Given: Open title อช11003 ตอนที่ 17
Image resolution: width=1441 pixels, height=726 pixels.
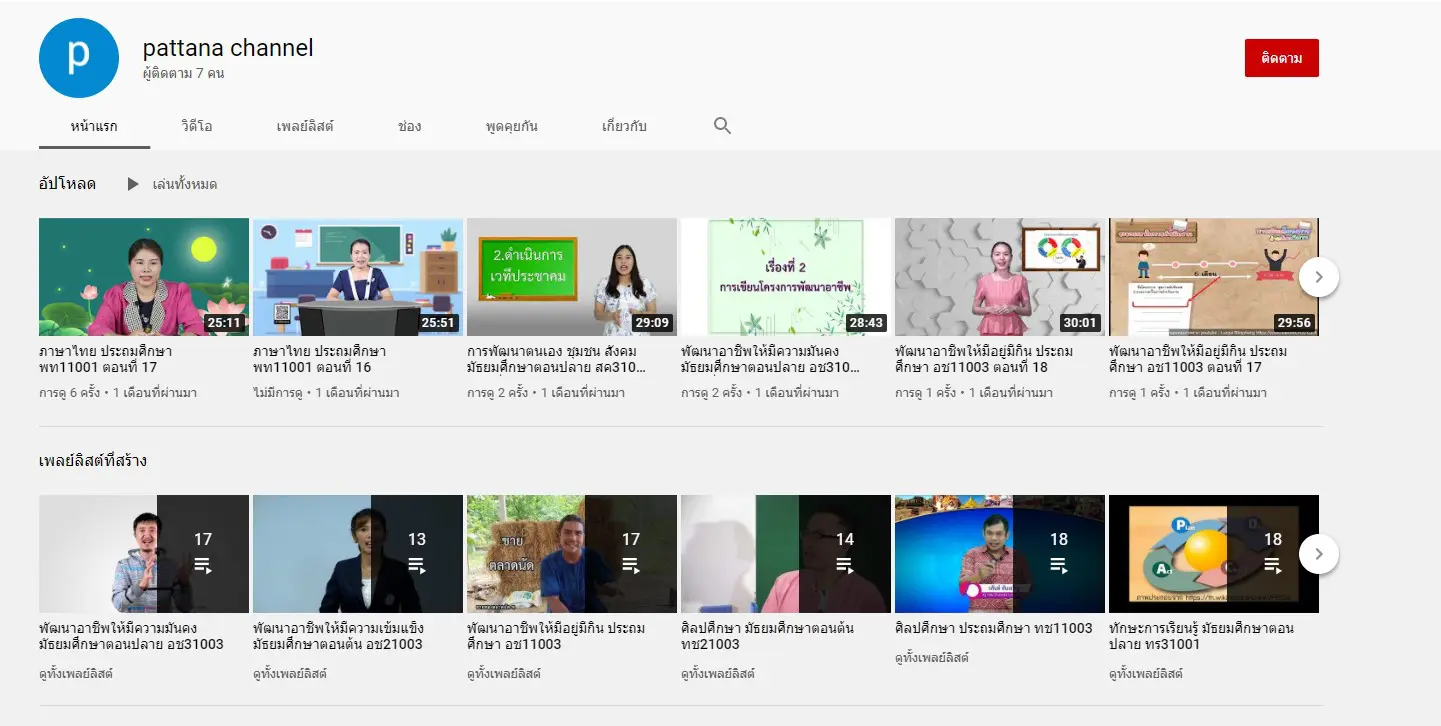Looking at the screenshot, I should tap(1198, 360).
